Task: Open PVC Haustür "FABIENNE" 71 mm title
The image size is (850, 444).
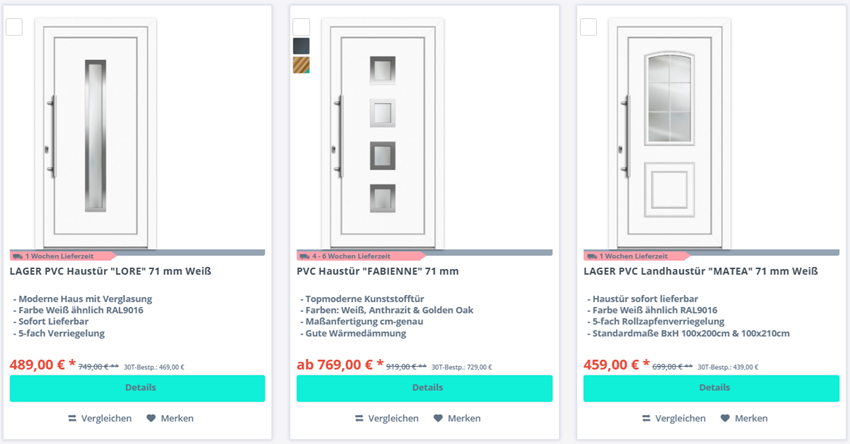Action: coord(378,271)
